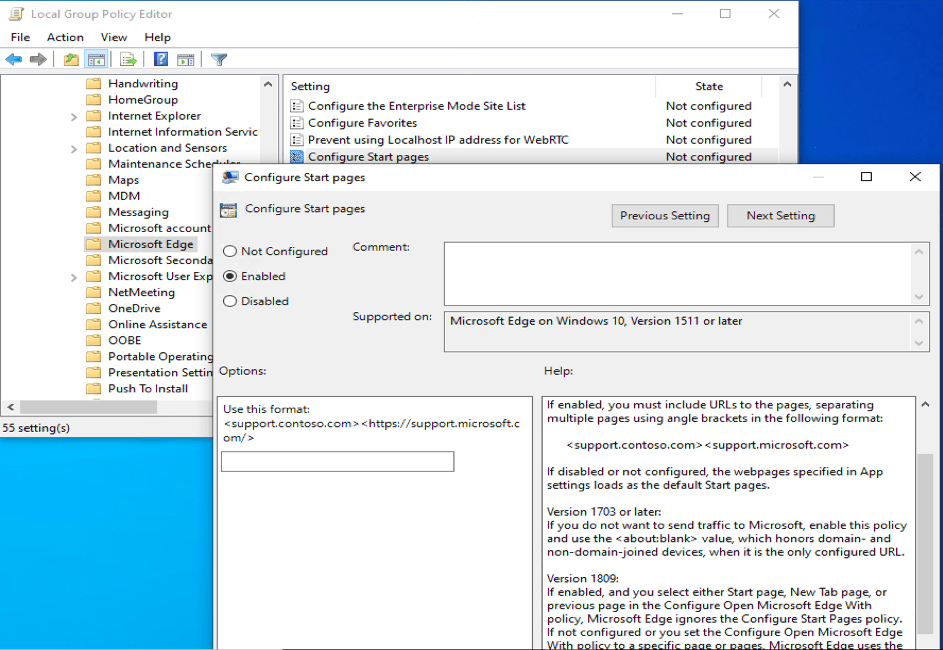This screenshot has width=943, height=650.
Task: Select the Microsoft Seconda tree item
Action: [x=160, y=260]
